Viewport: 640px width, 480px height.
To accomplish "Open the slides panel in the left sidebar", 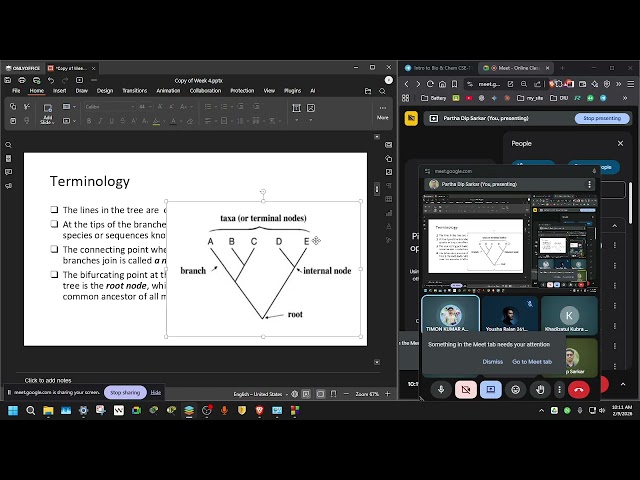I will pyautogui.click(x=9, y=158).
